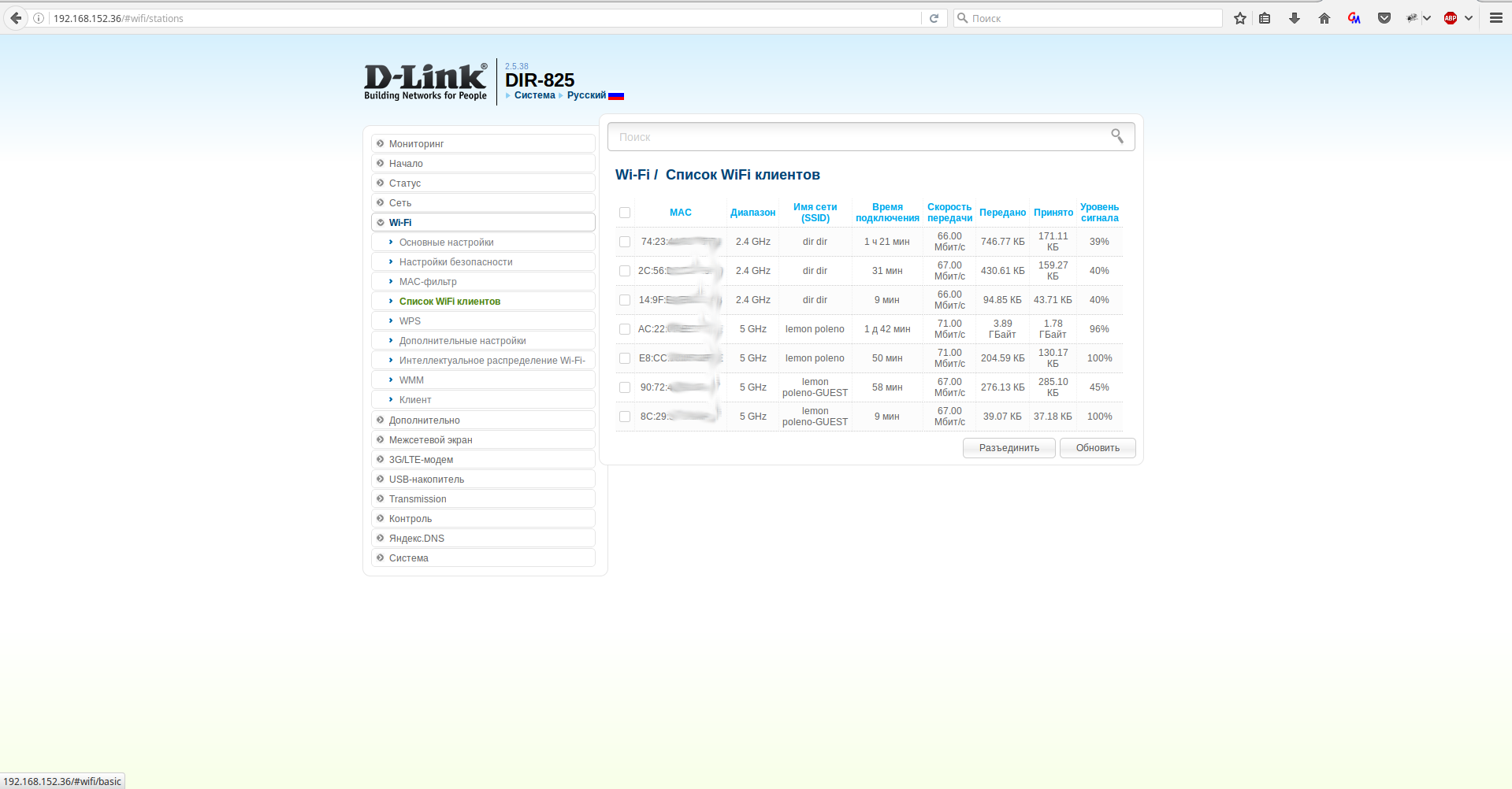Open the Русский language dropdown
The height and width of the screenshot is (789, 1512).
(x=586, y=95)
